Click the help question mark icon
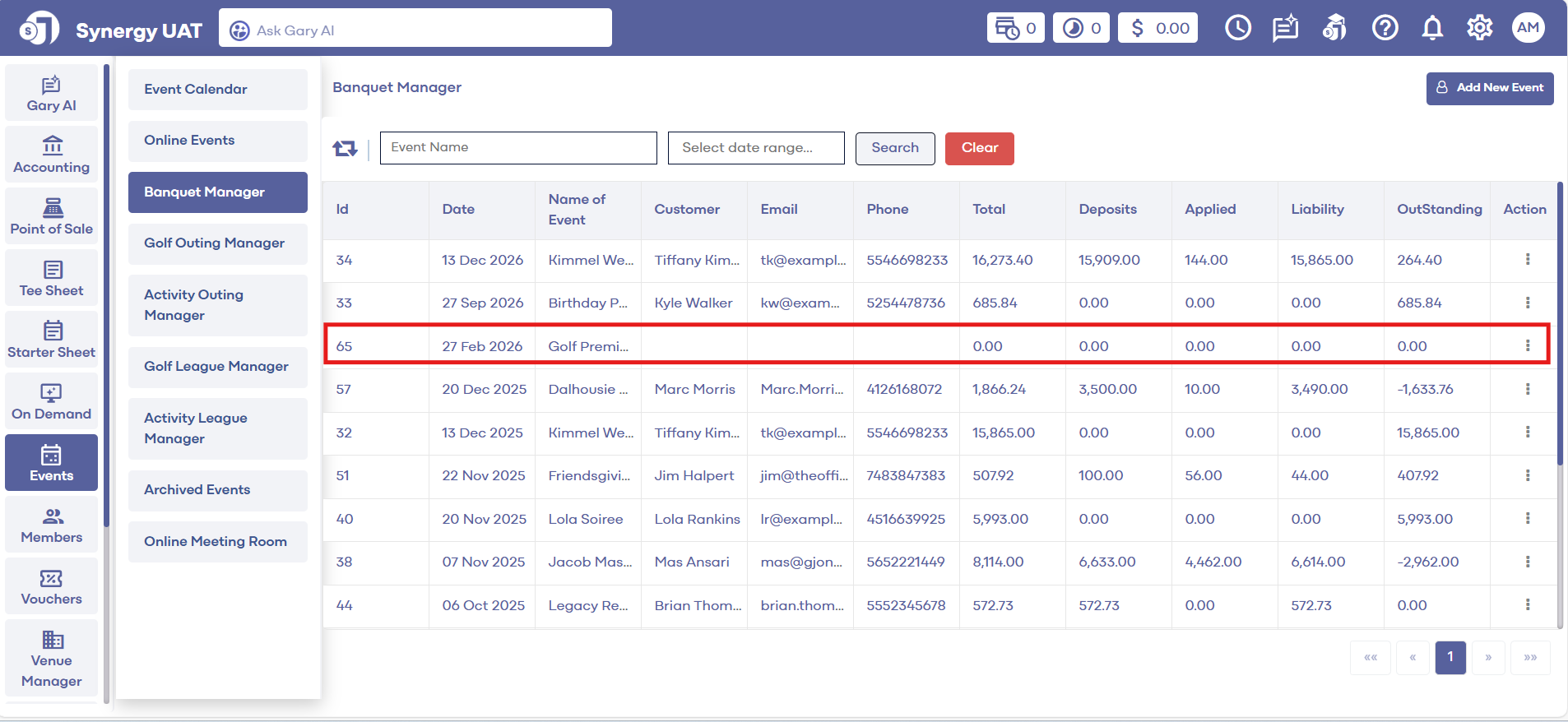Image resolution: width=1568 pixels, height=722 pixels. coord(1385,28)
